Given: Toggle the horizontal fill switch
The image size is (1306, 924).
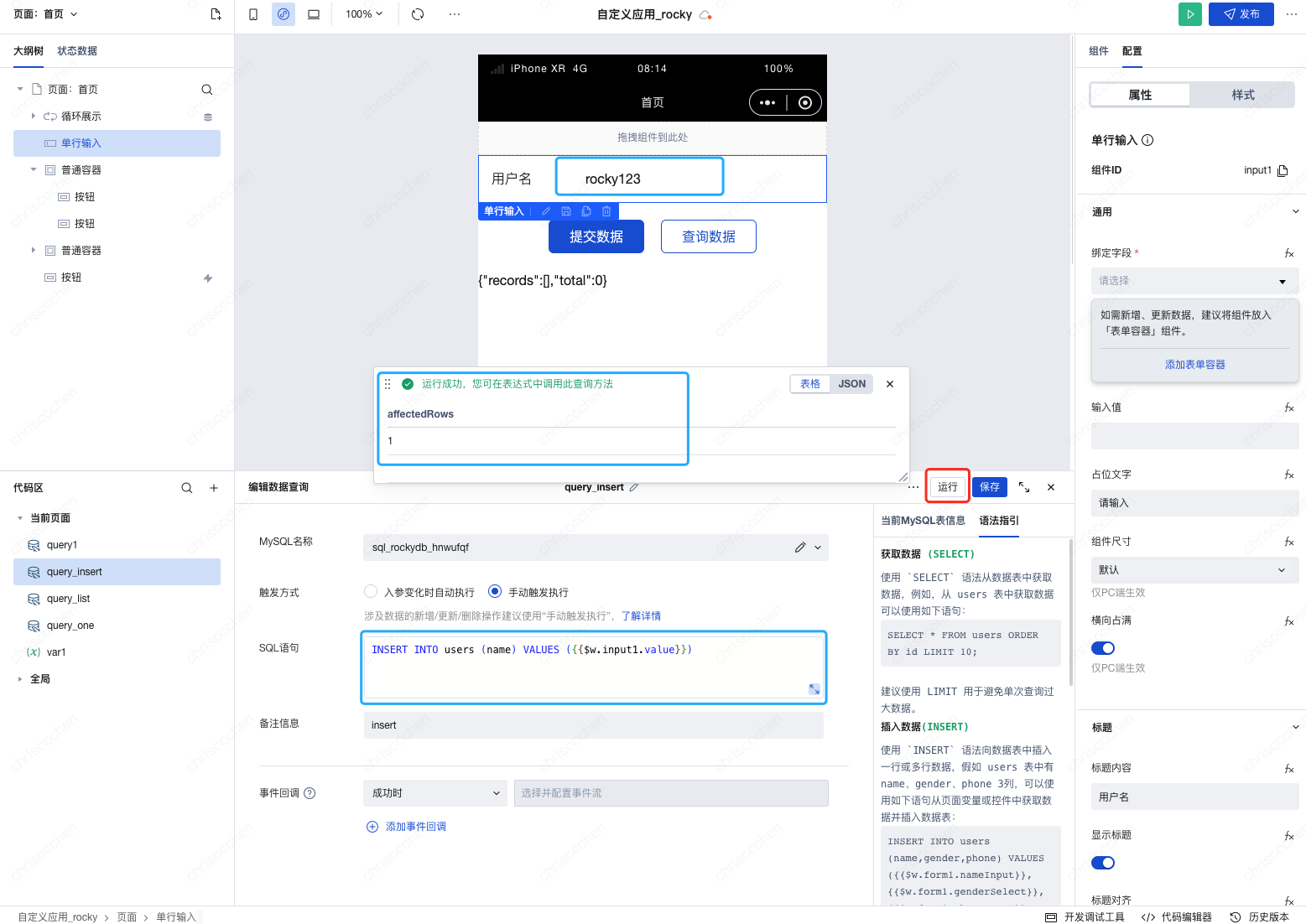Looking at the screenshot, I should tap(1103, 648).
